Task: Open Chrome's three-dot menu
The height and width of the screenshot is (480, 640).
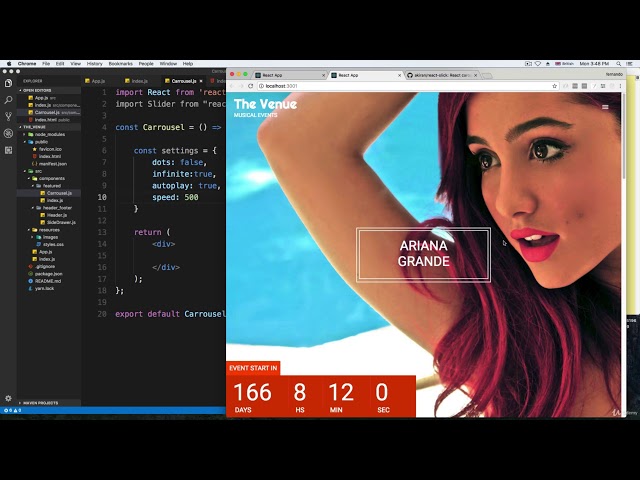Action: (x=620, y=86)
